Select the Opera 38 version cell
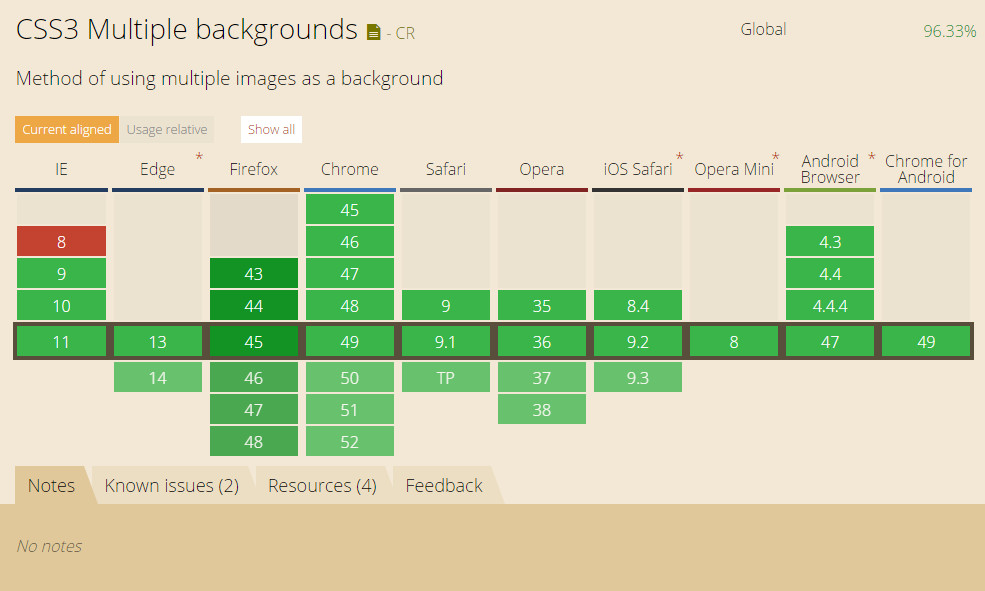The height and width of the screenshot is (591, 985). pos(541,409)
